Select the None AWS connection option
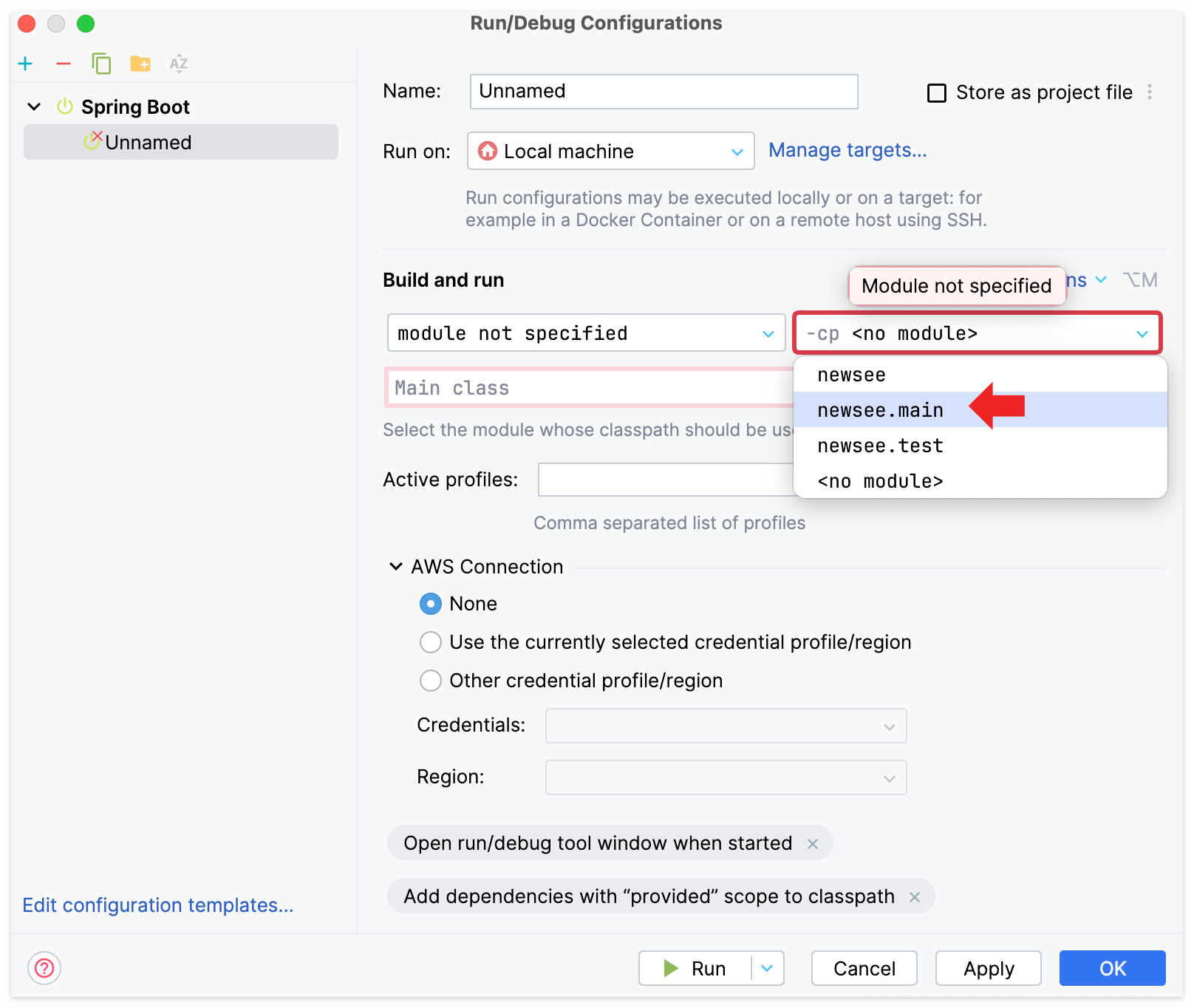 [x=431, y=604]
